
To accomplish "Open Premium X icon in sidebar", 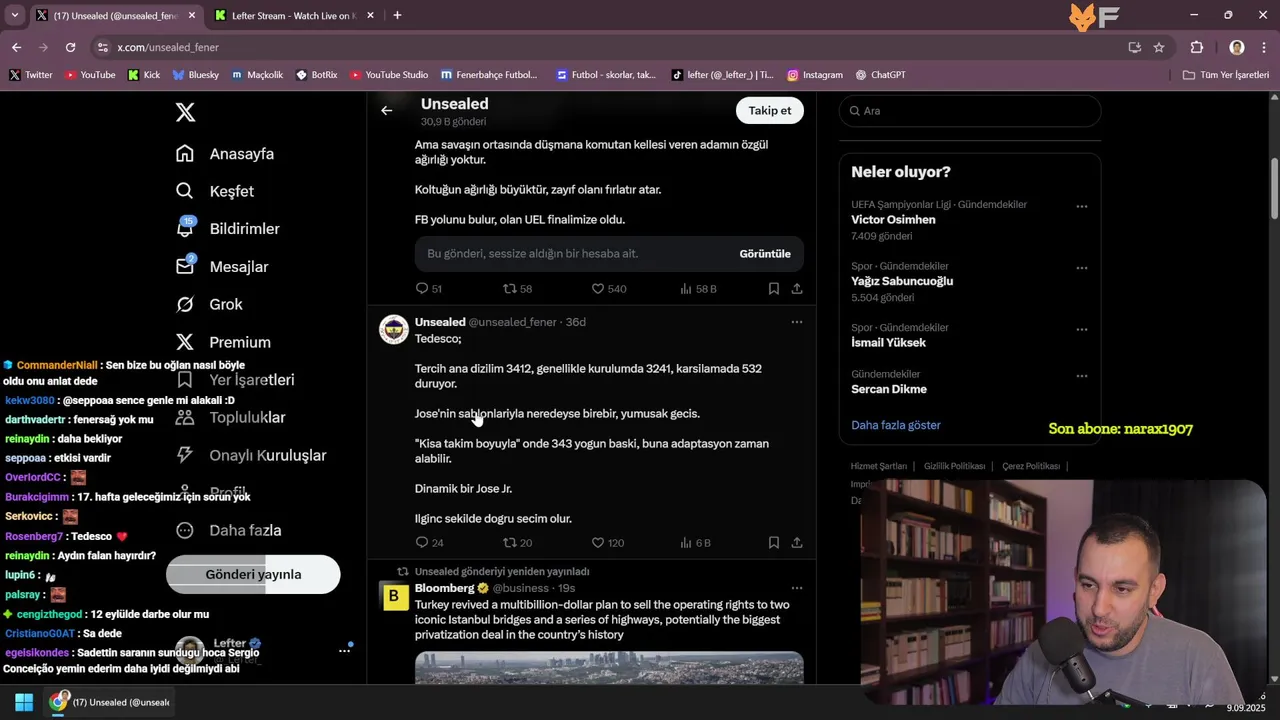I will pyautogui.click(x=184, y=342).
